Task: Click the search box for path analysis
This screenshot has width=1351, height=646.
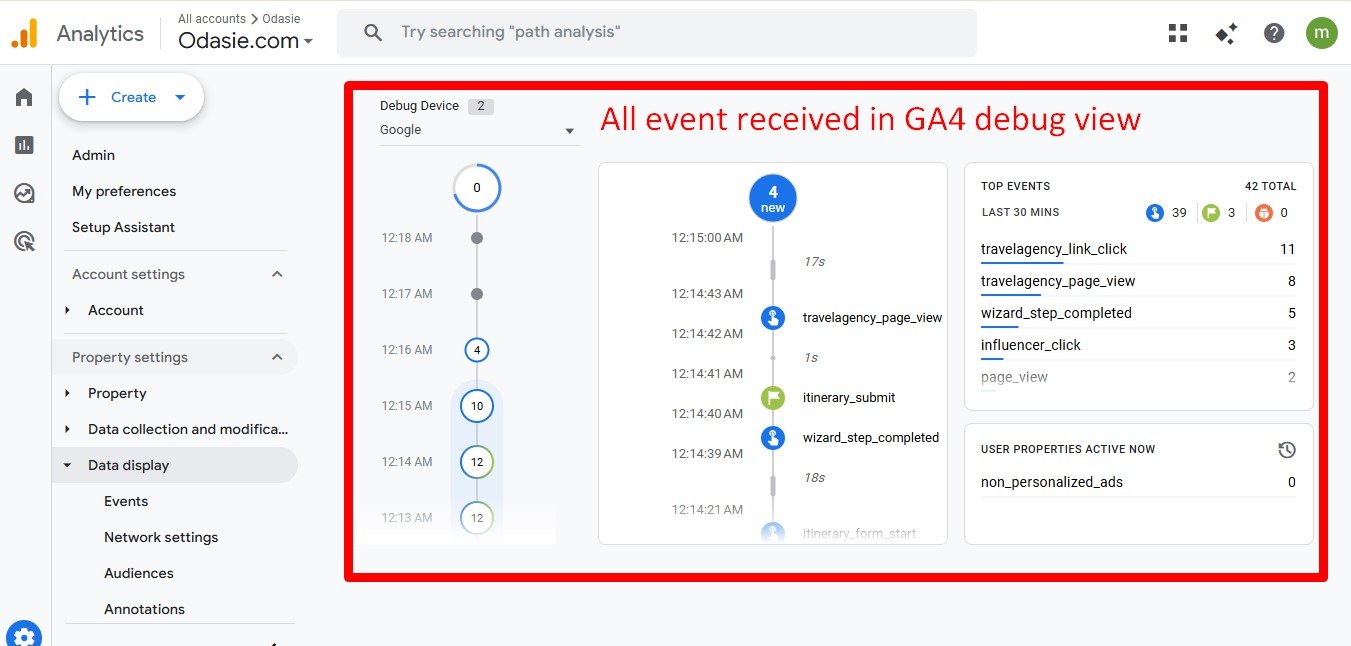Action: pos(656,32)
